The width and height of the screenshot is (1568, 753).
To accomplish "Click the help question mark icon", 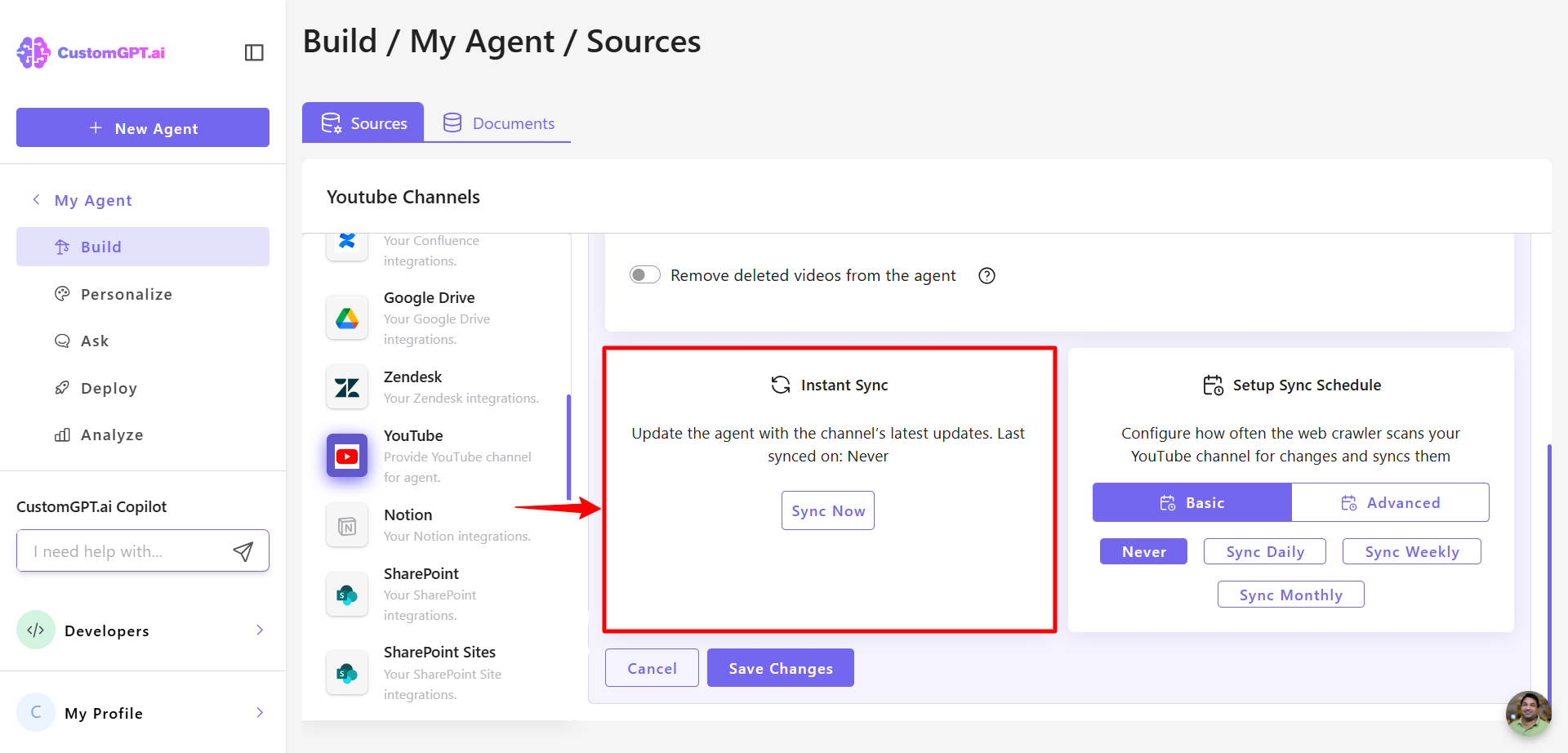I will (987, 276).
